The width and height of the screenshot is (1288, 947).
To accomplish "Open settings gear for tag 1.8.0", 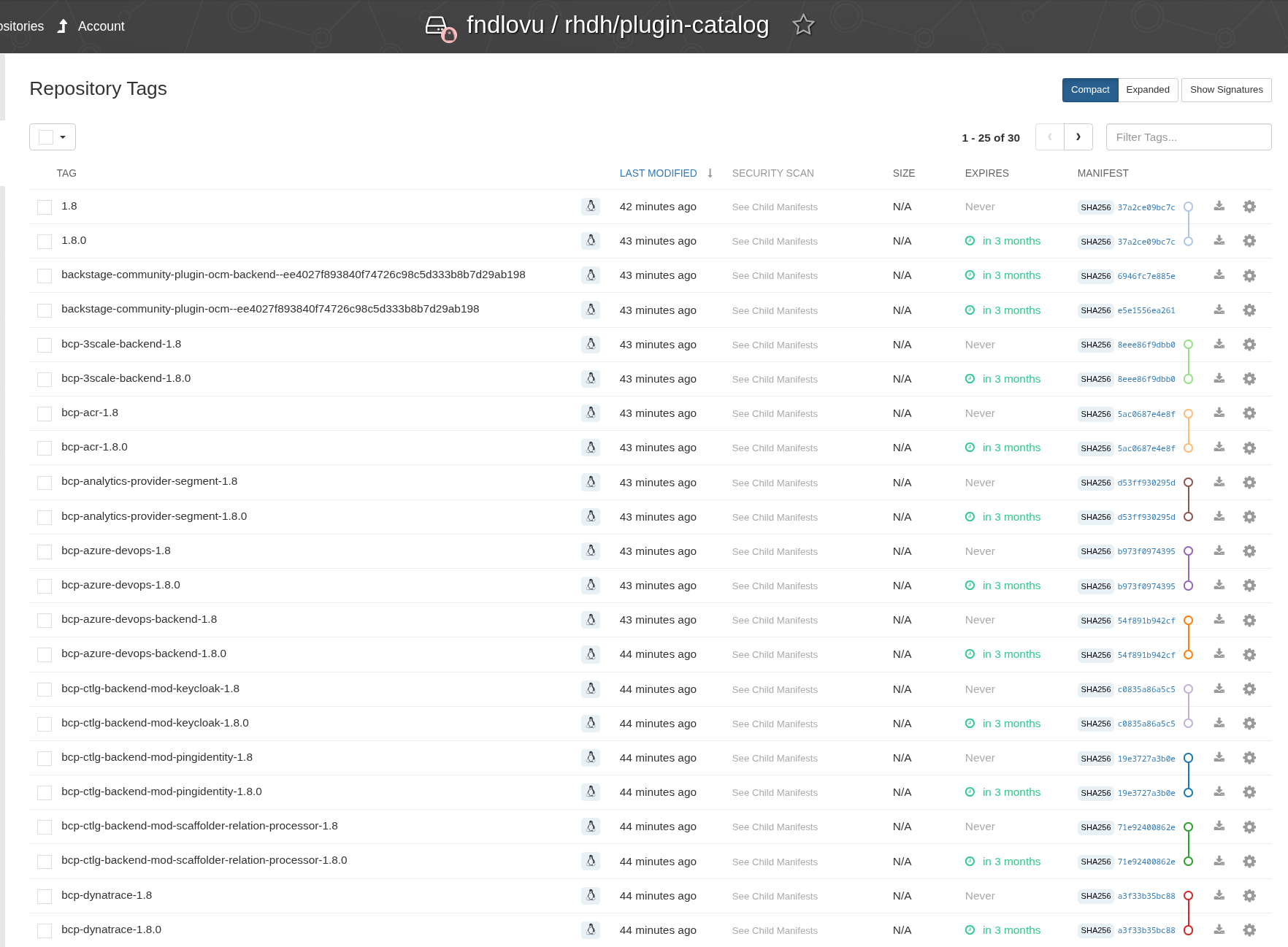I will click(x=1249, y=241).
